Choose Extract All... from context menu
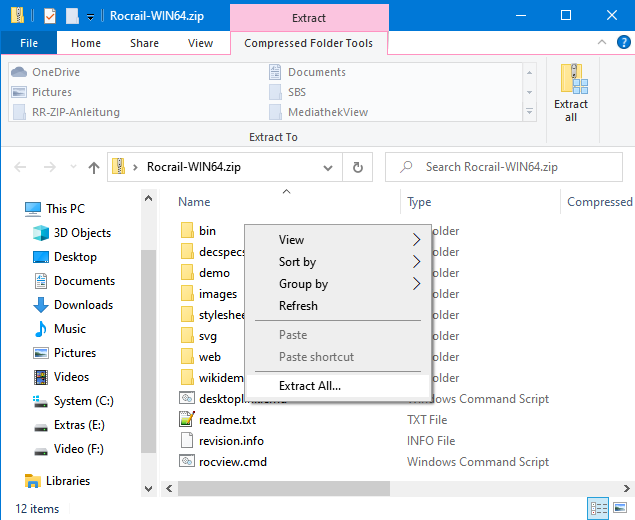 [x=309, y=386]
